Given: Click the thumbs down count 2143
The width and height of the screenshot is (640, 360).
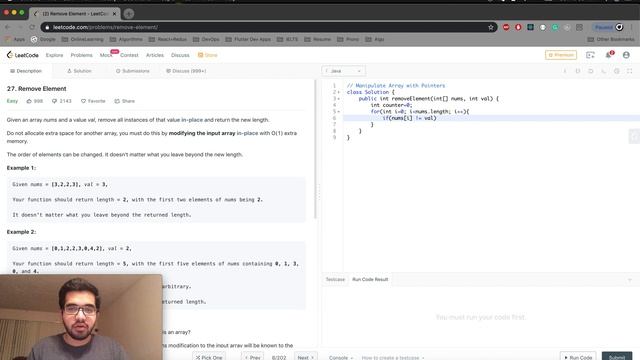Looking at the screenshot, I should pos(62,101).
